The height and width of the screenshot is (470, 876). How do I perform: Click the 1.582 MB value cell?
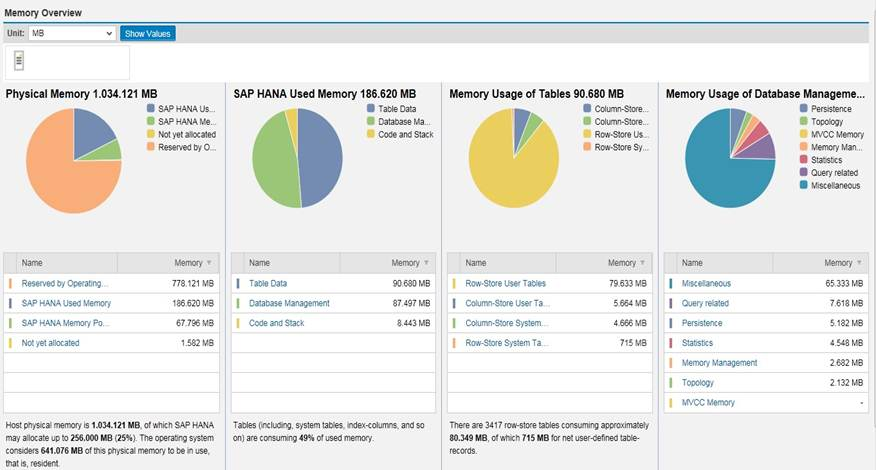tap(197, 343)
